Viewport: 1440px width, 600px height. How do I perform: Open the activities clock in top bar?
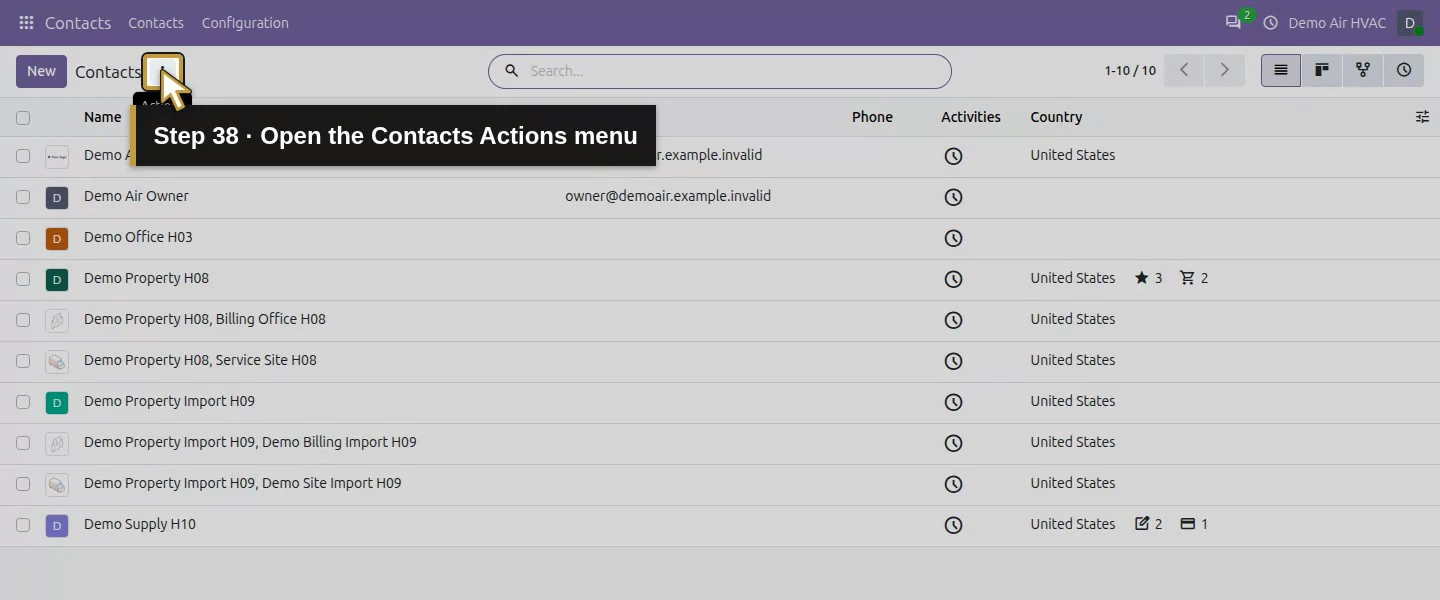(x=1271, y=22)
